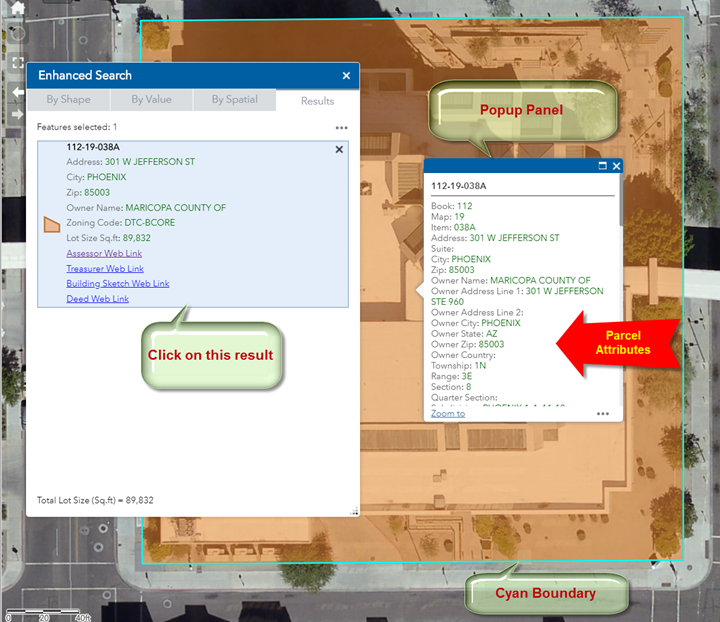Remove result 112-19-038A from list
This screenshot has height=622, width=720.
coord(339,149)
